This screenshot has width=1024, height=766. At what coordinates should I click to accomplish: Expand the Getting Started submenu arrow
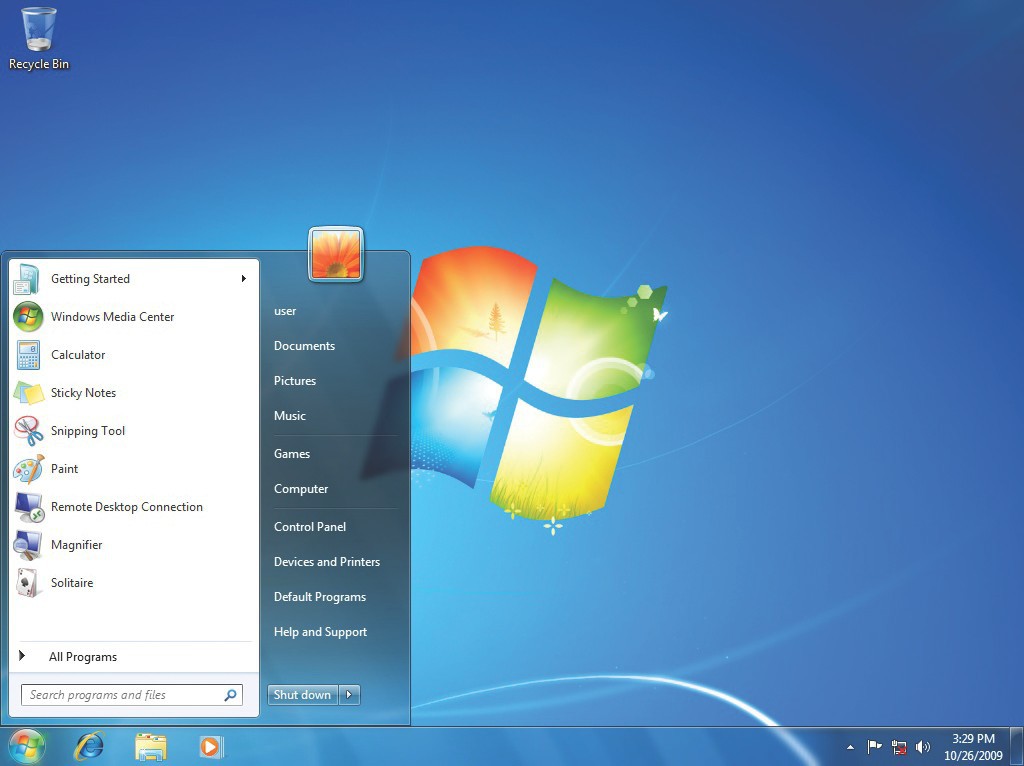tap(243, 279)
